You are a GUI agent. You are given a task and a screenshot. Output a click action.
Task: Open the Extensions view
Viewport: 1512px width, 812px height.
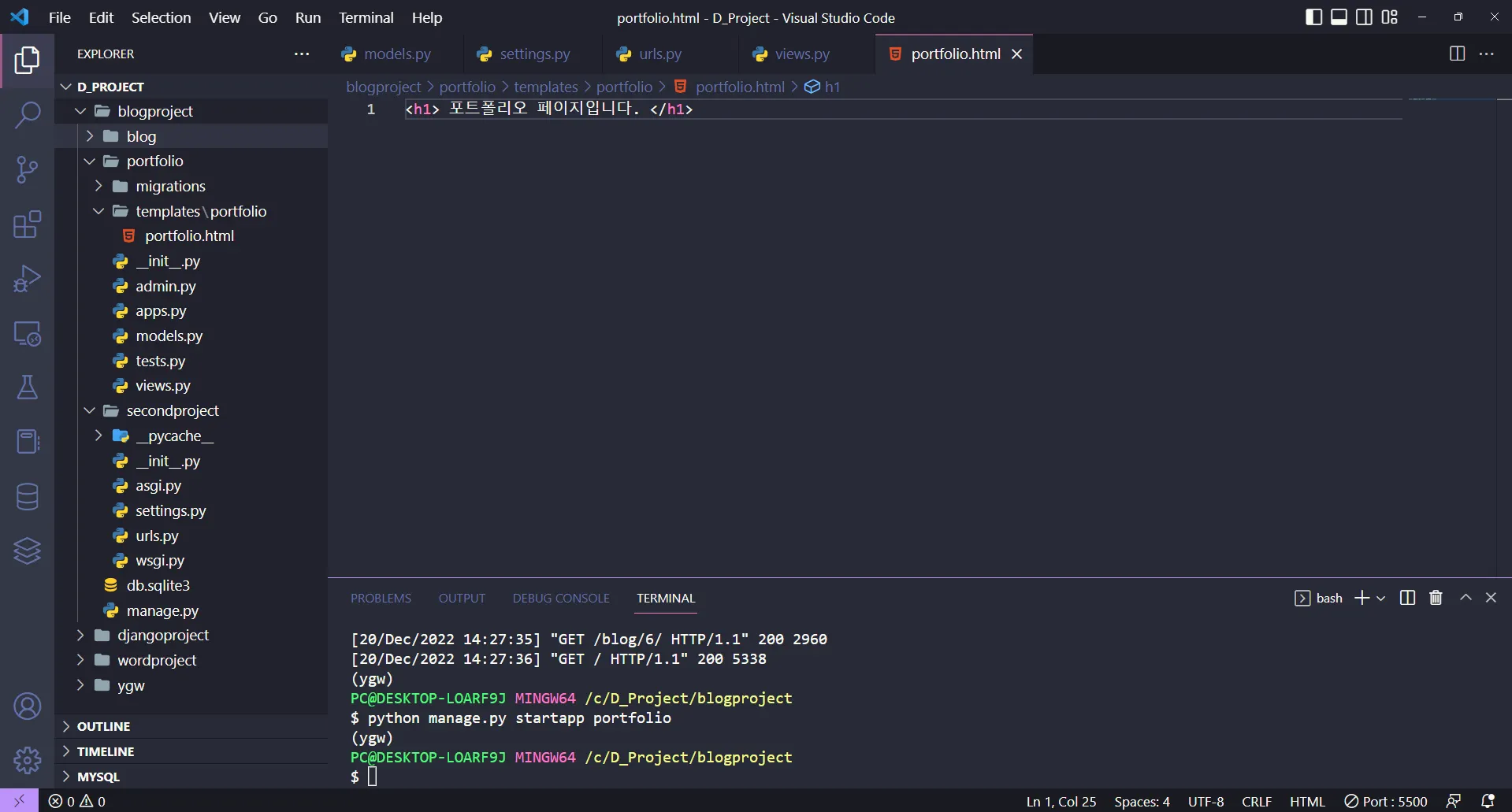(x=27, y=224)
